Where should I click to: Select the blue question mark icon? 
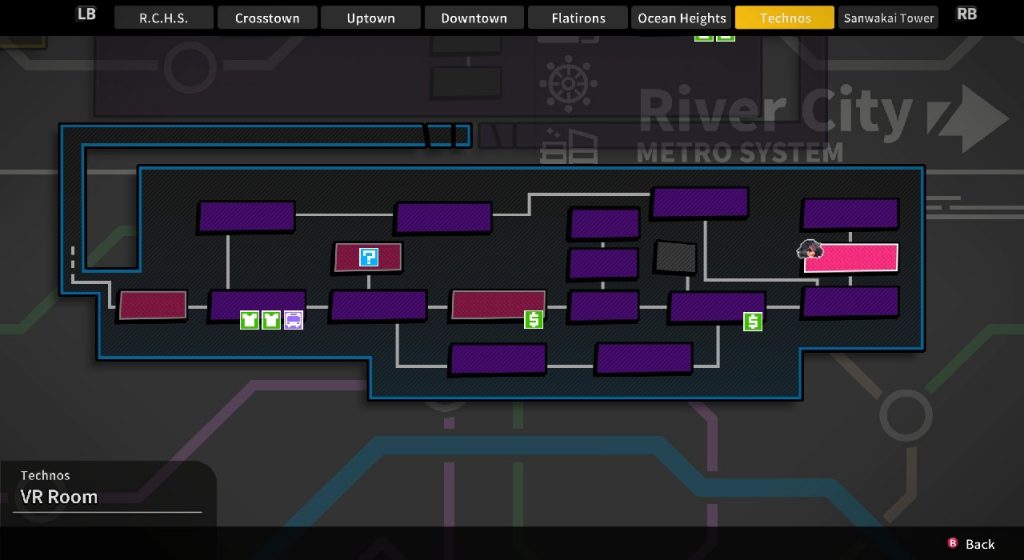pyautogui.click(x=368, y=257)
